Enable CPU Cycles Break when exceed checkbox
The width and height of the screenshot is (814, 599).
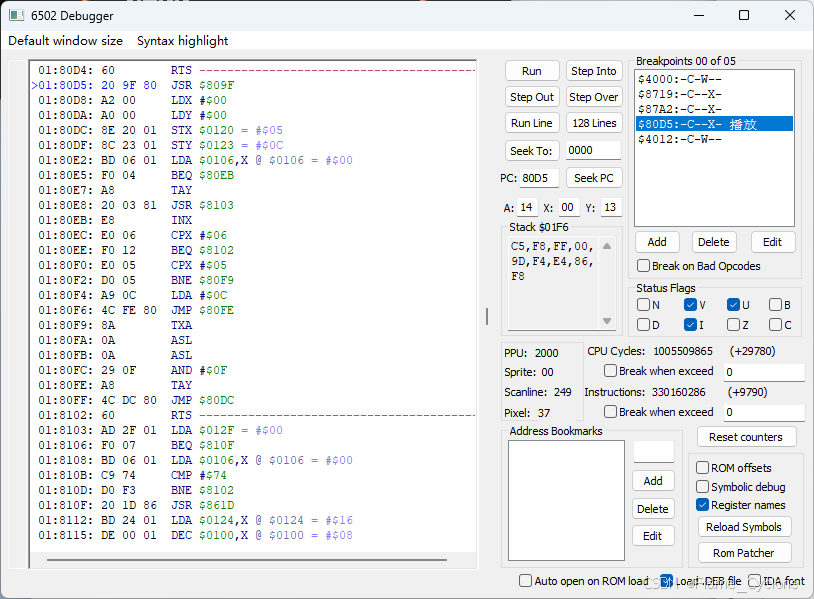pyautogui.click(x=610, y=371)
